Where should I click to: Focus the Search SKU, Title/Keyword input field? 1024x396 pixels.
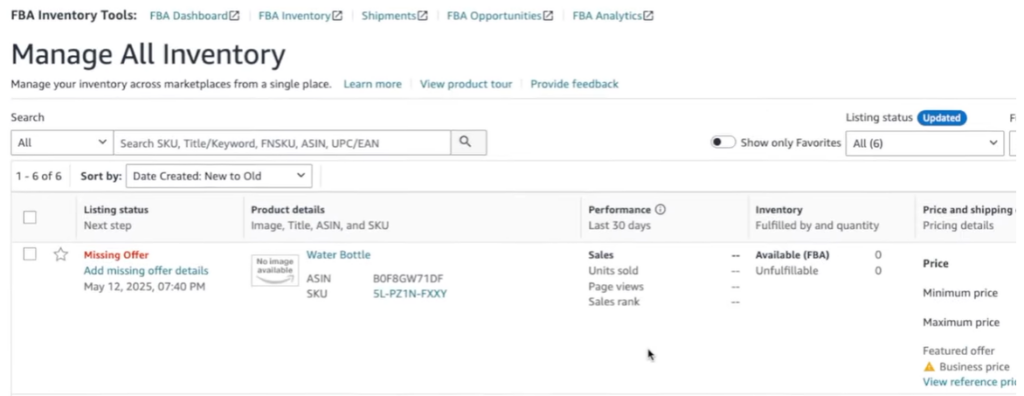[x=282, y=142]
